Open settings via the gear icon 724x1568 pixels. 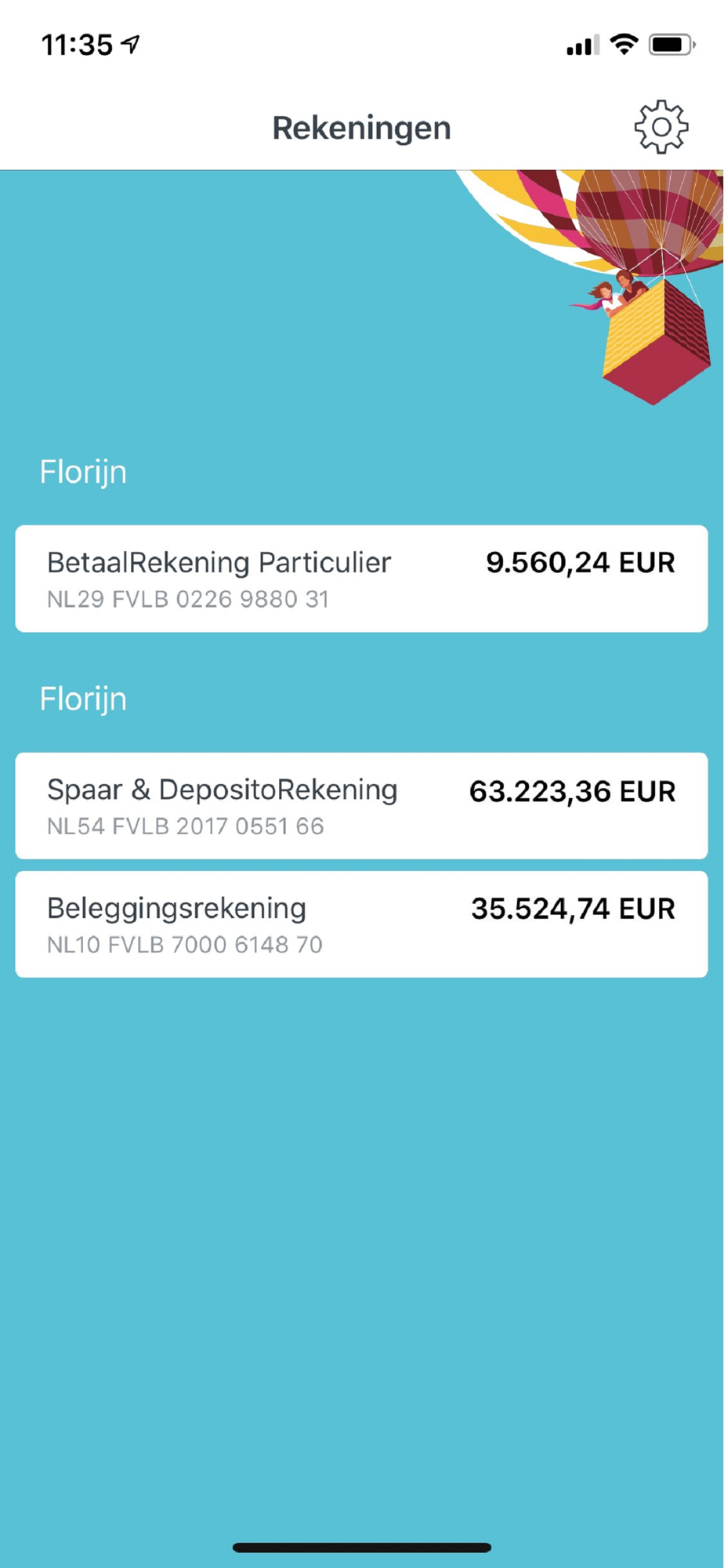point(661,127)
